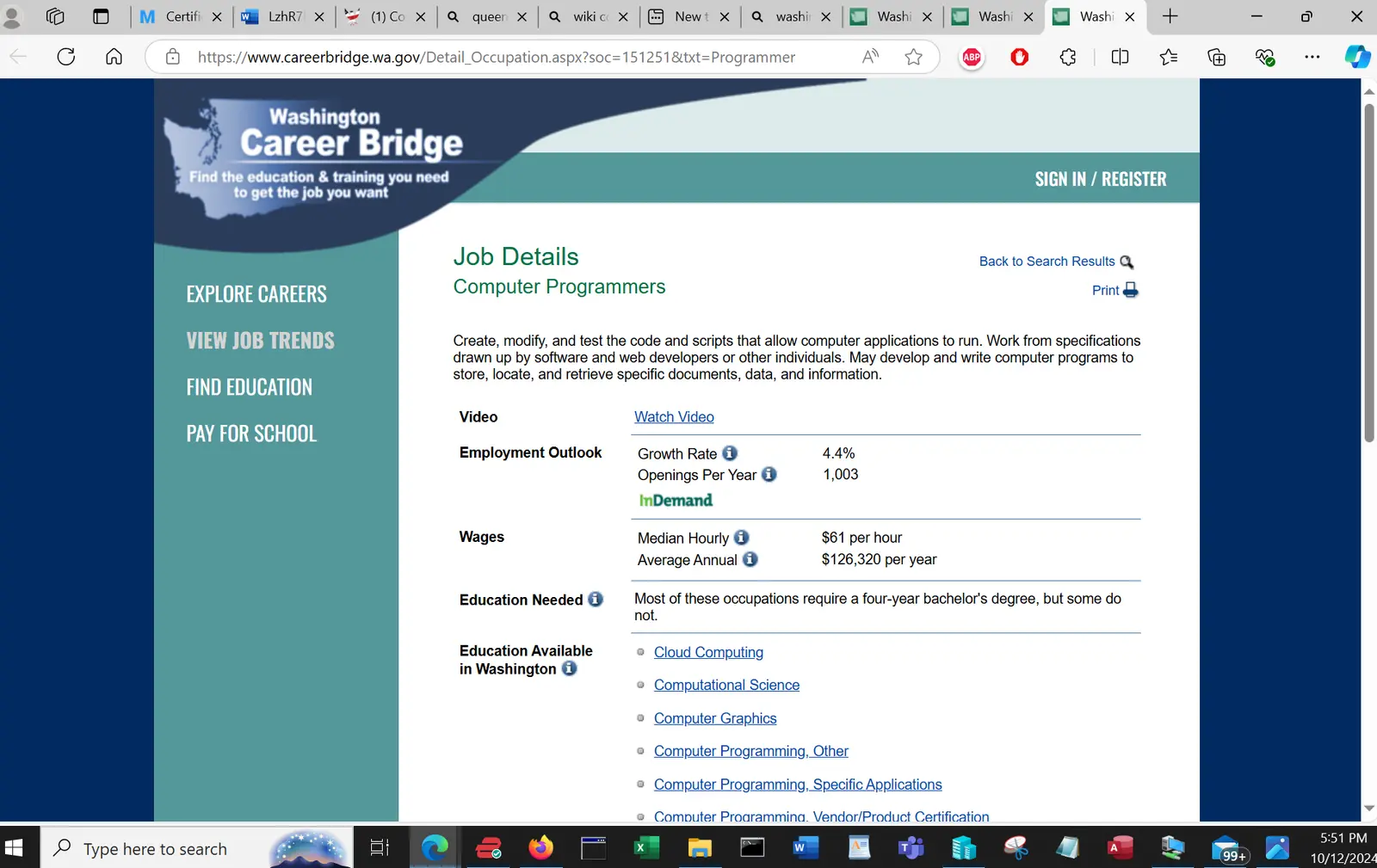Viewport: 1377px width, 868px height.
Task: Open PAY FOR SCHOOL in the sidebar
Action: pyautogui.click(x=251, y=434)
